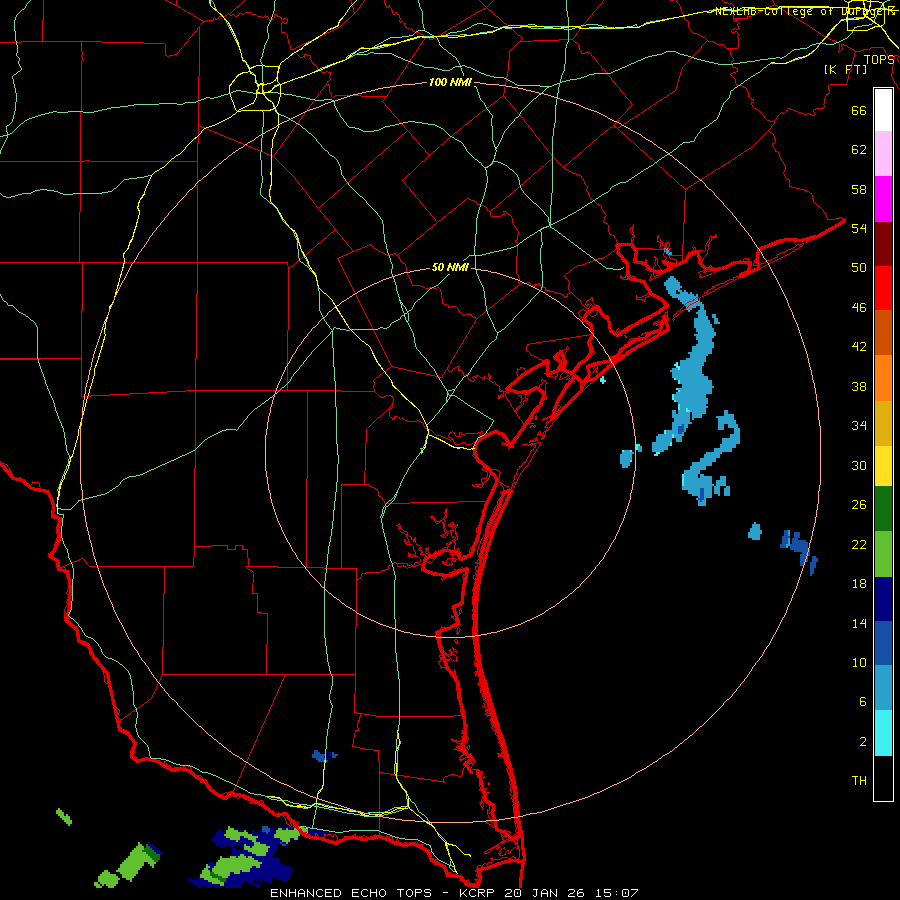Click the "34" legend value
This screenshot has width=900, height=900.
click(859, 425)
